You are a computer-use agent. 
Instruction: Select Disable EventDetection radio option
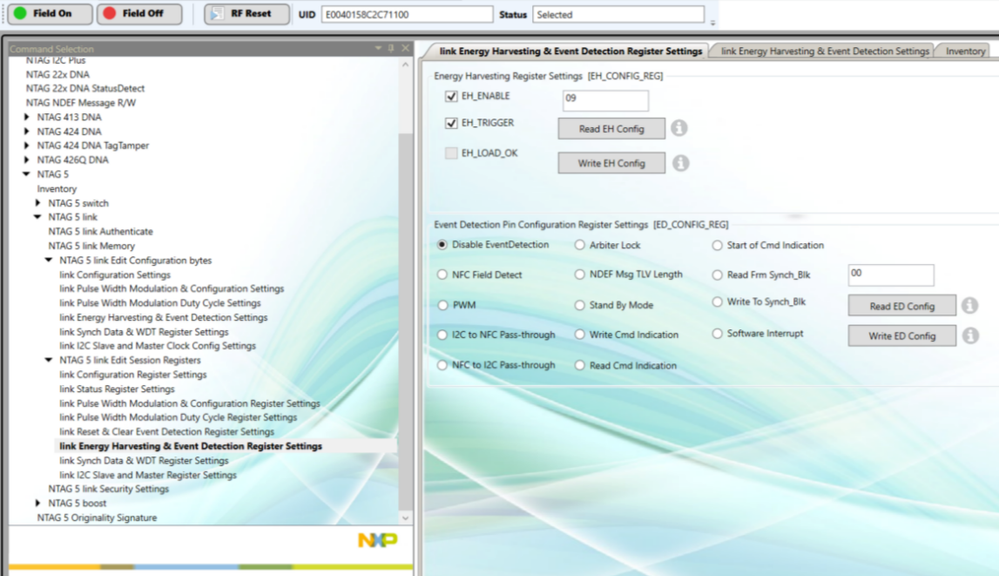coord(442,245)
